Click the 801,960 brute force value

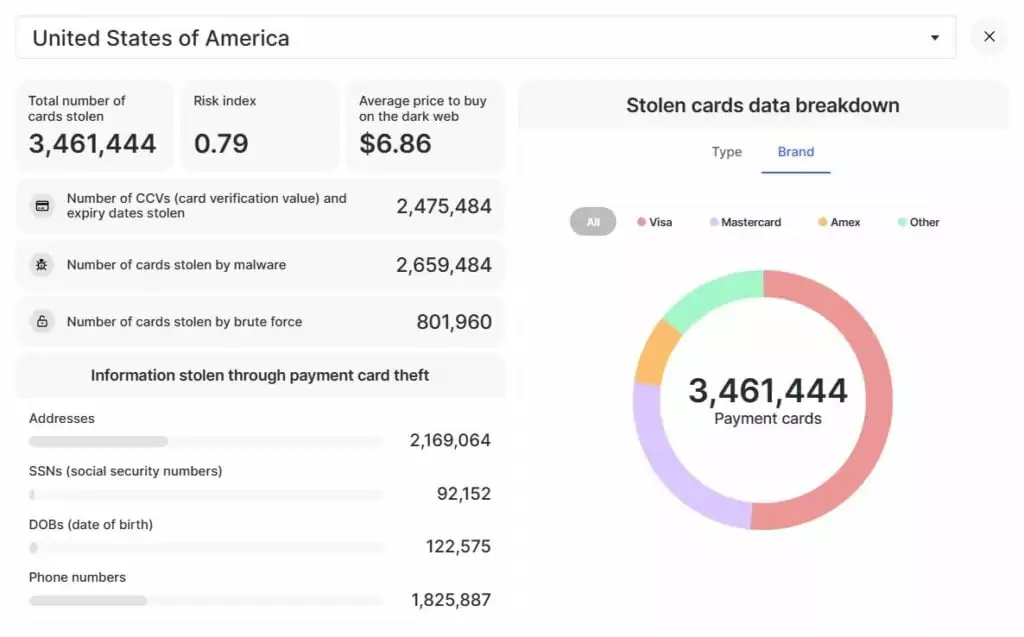pyautogui.click(x=454, y=322)
